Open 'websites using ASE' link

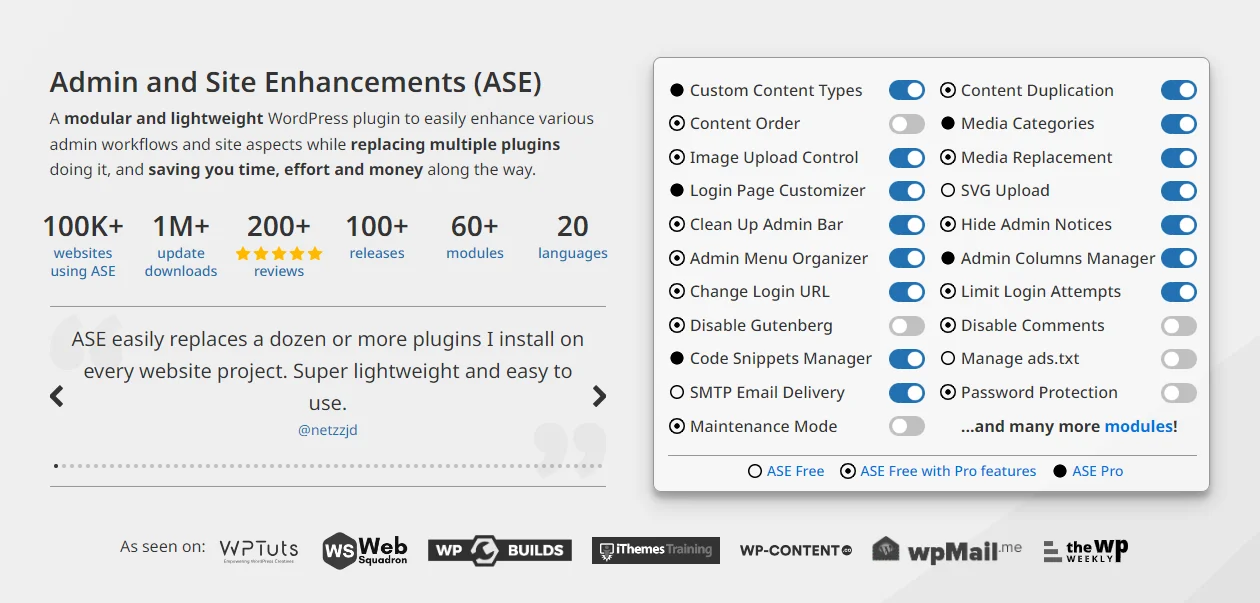[x=83, y=262]
